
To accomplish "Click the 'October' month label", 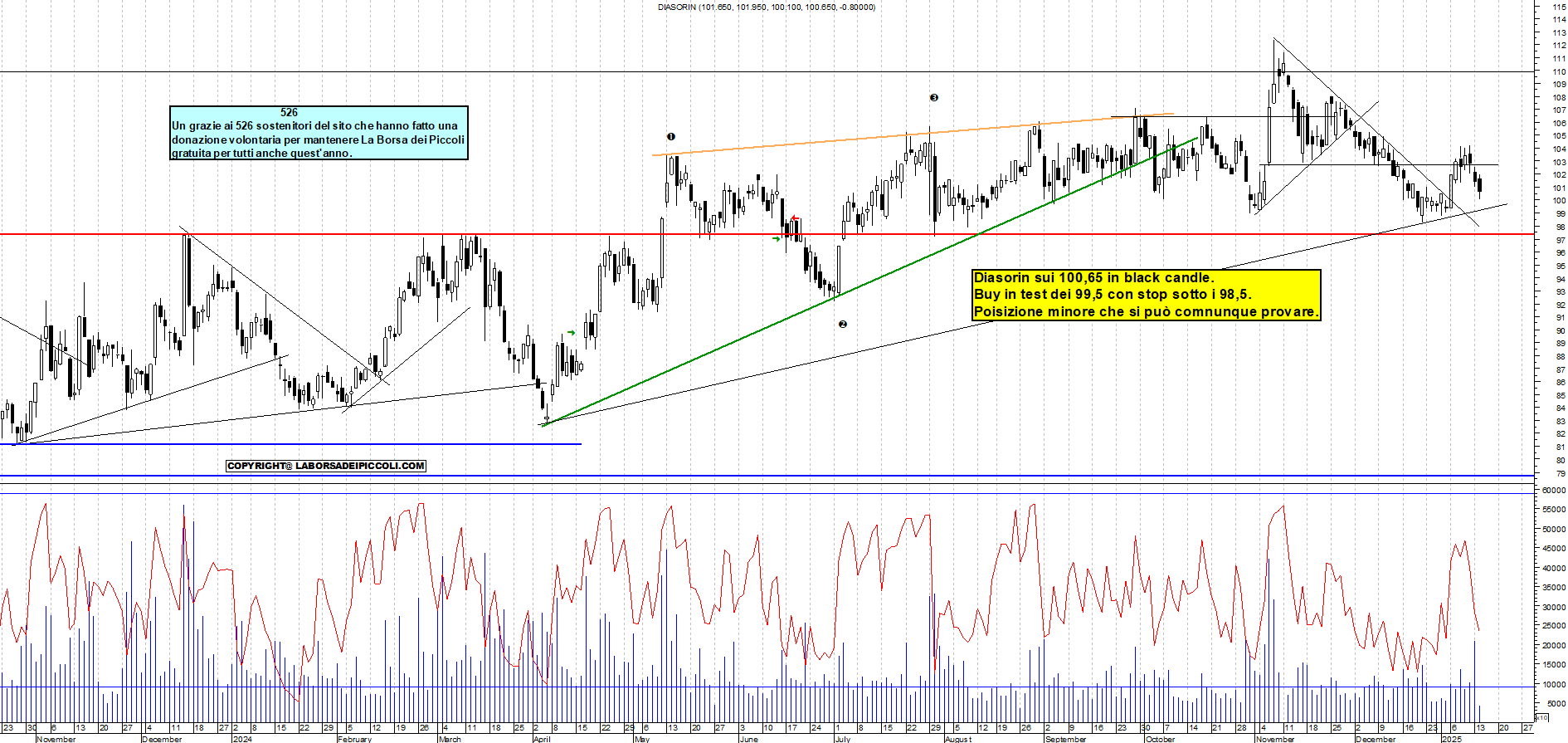I will 1159,738.
